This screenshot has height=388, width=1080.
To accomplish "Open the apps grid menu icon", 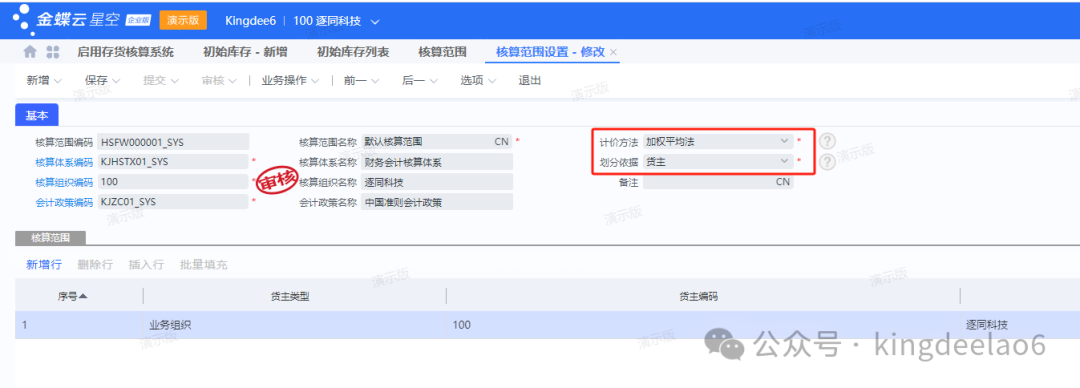I will point(52,52).
